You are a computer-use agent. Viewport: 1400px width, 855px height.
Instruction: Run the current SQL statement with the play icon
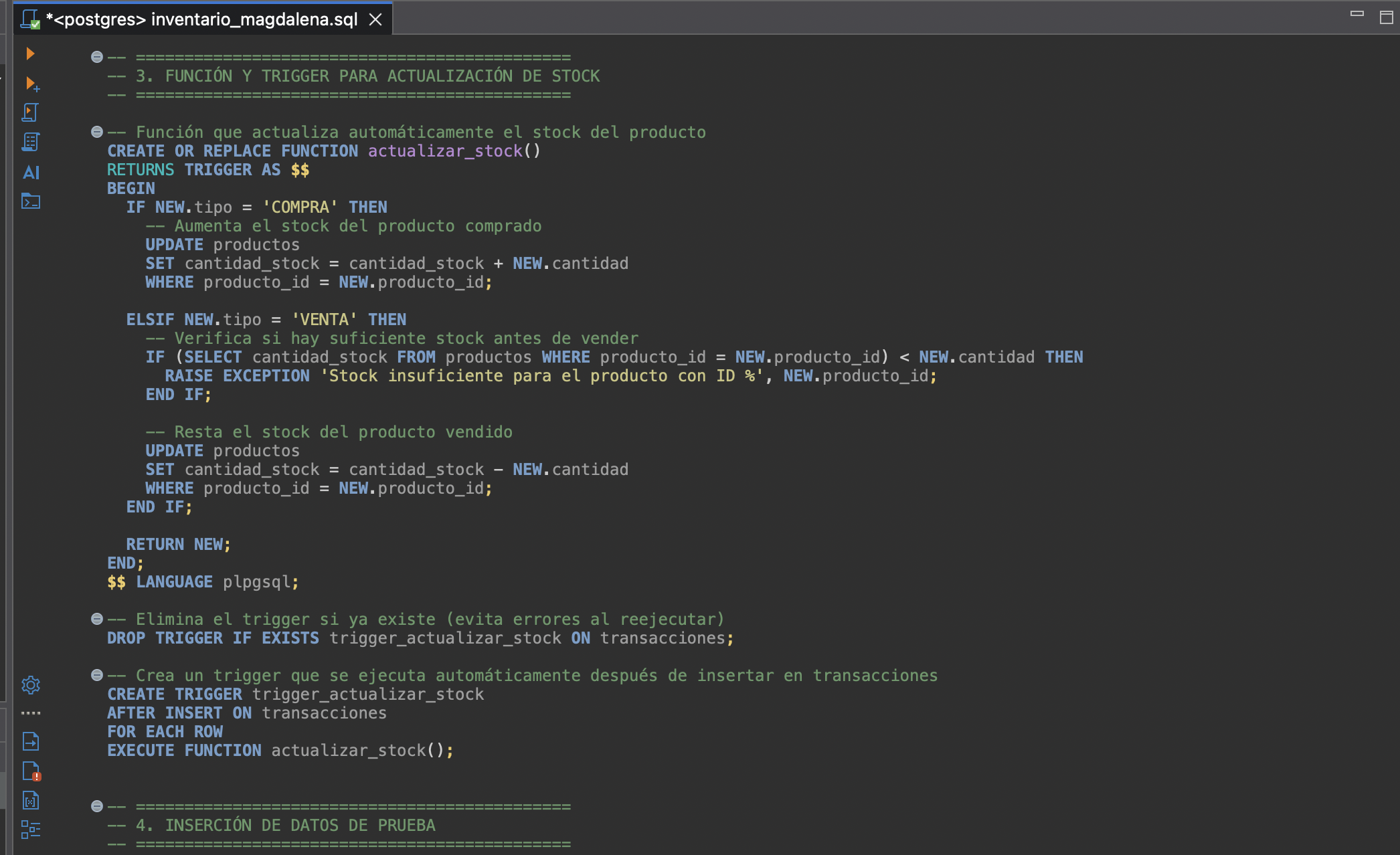tap(30, 54)
